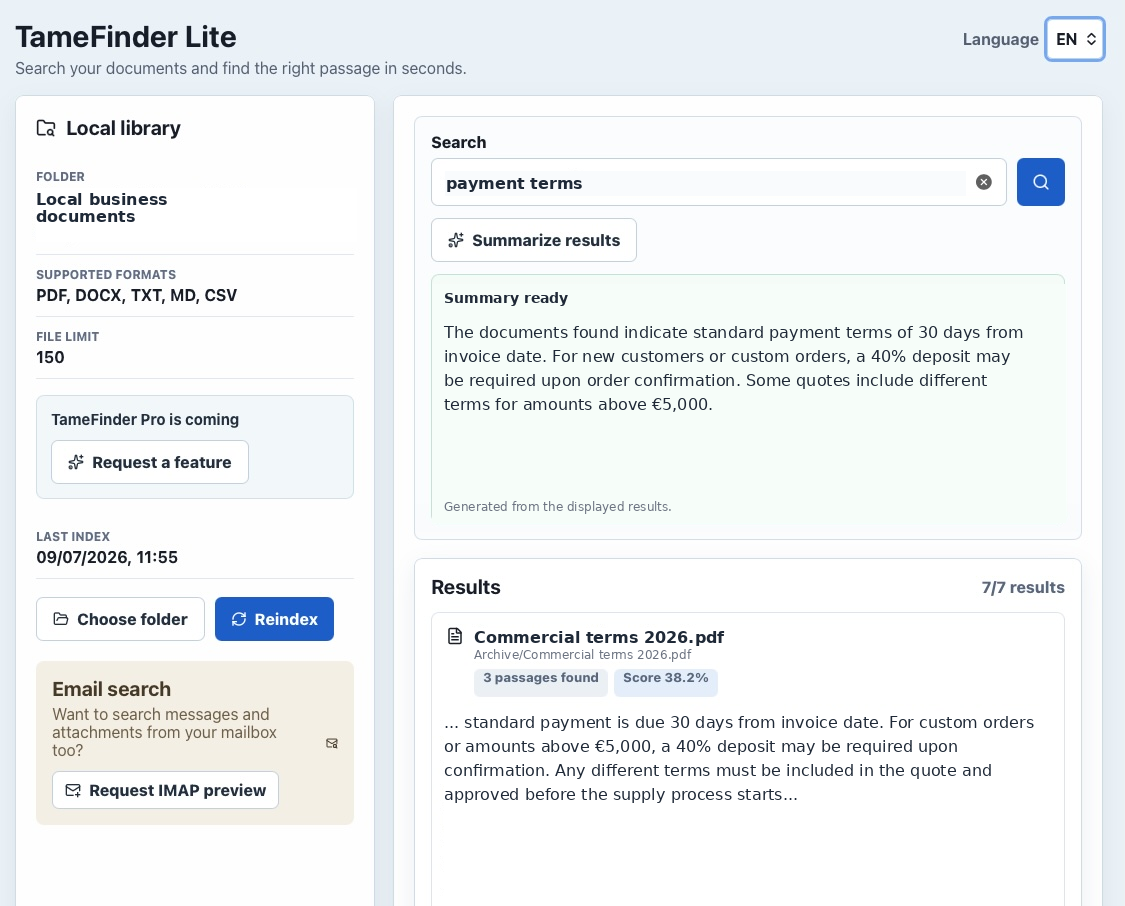1125x906 pixels.
Task: Click the Request IMAP preview button
Action: click(x=165, y=791)
